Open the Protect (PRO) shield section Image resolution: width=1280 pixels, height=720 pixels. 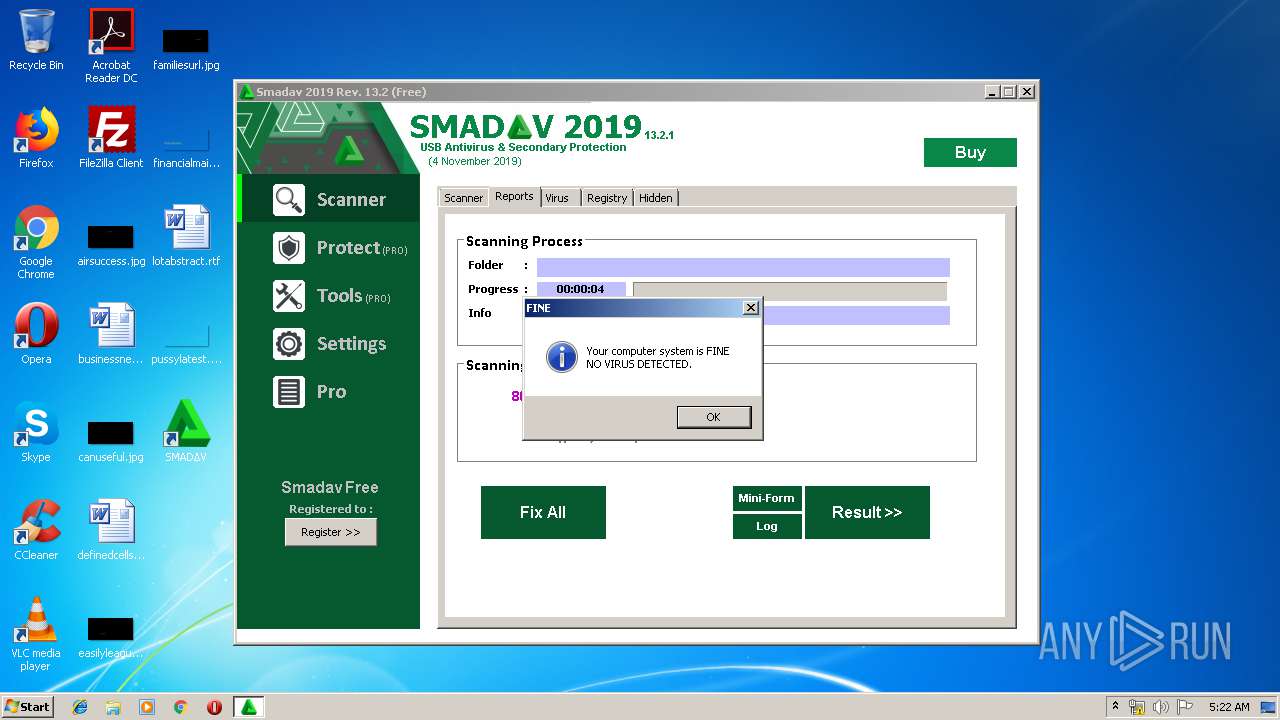(329, 247)
